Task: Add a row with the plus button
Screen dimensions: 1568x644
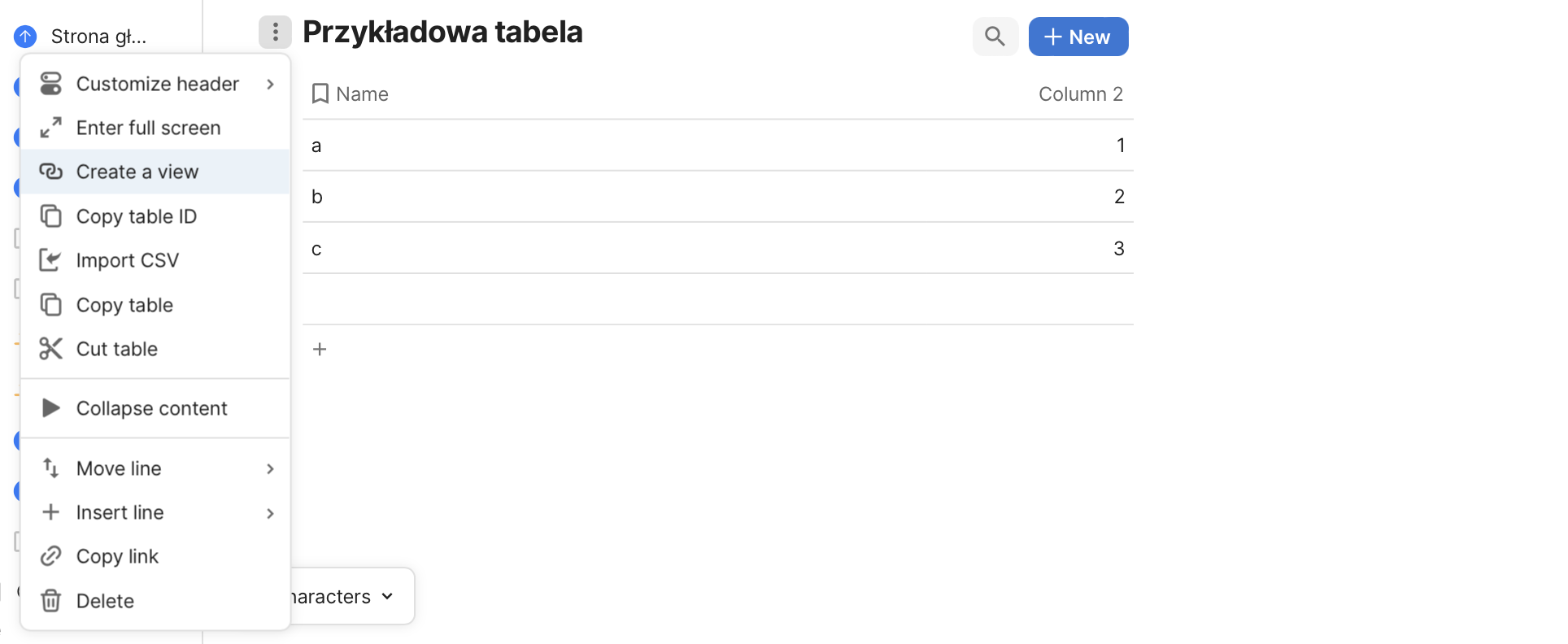Action: tap(320, 349)
